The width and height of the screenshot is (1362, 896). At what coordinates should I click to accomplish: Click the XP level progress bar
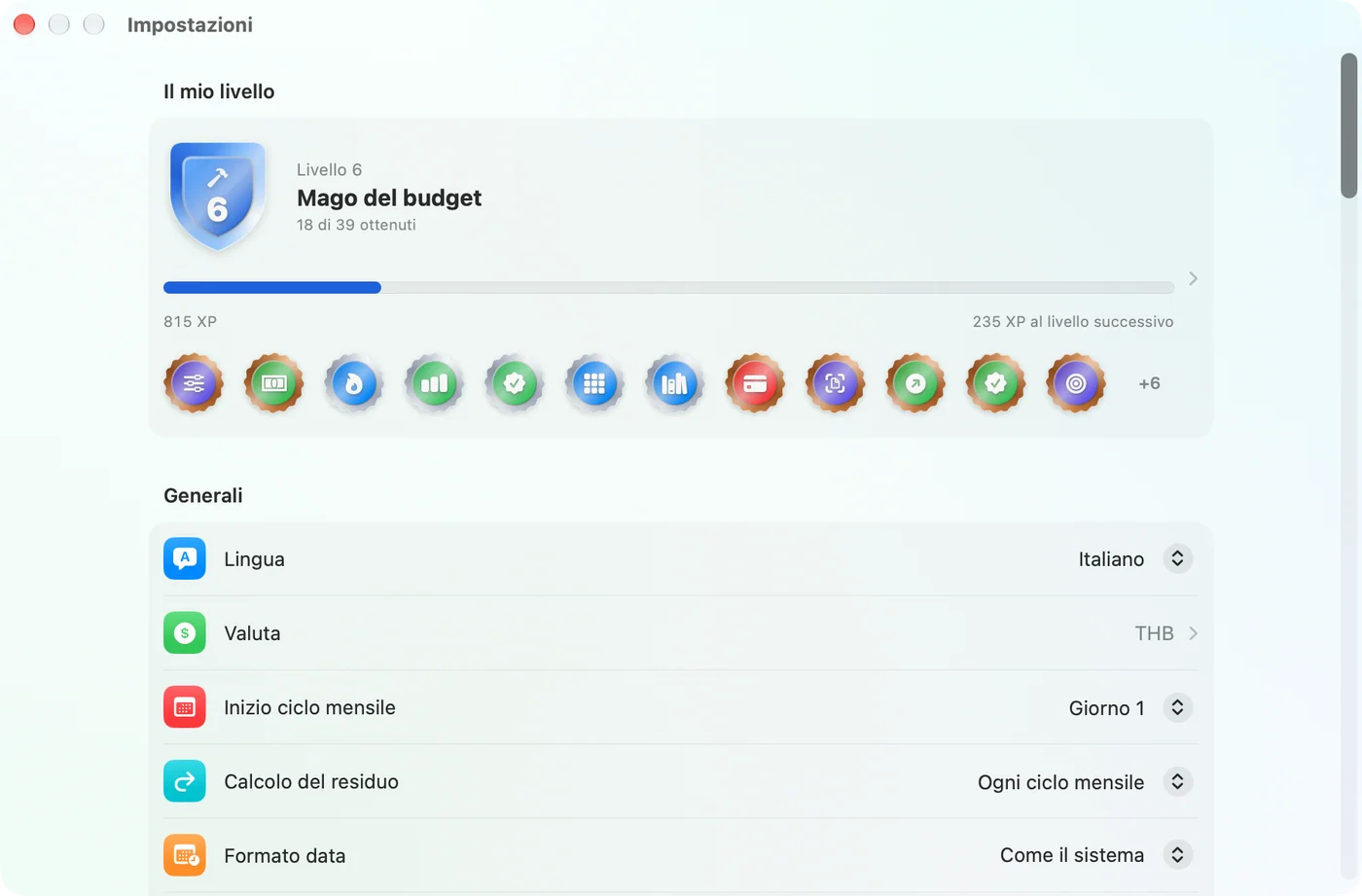tap(668, 288)
